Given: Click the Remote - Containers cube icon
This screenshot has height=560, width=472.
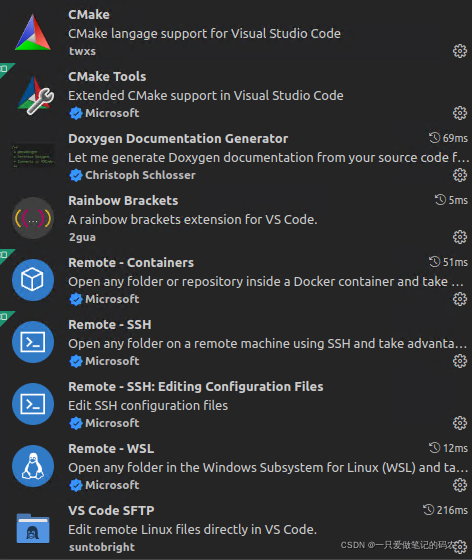Looking at the screenshot, I should click(33, 280).
